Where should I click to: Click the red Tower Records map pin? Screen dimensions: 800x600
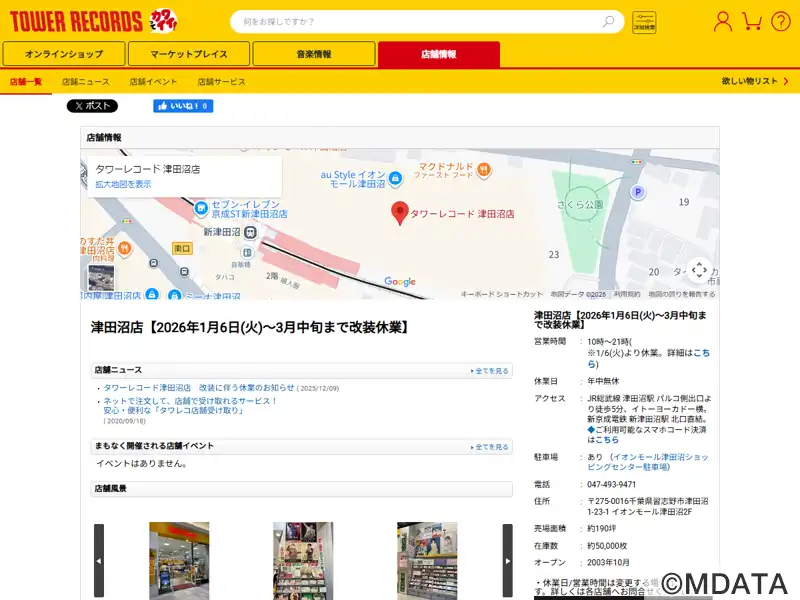click(399, 213)
